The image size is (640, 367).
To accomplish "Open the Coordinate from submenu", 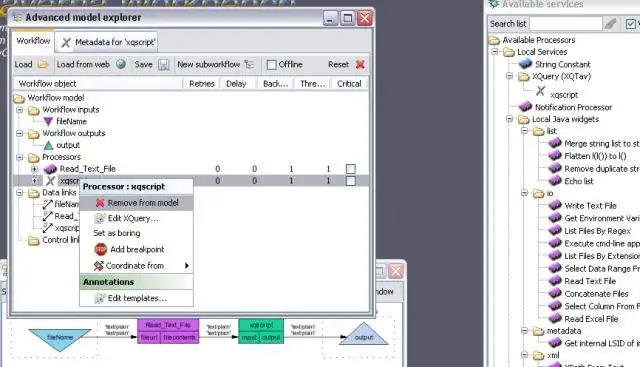I will tap(136, 266).
